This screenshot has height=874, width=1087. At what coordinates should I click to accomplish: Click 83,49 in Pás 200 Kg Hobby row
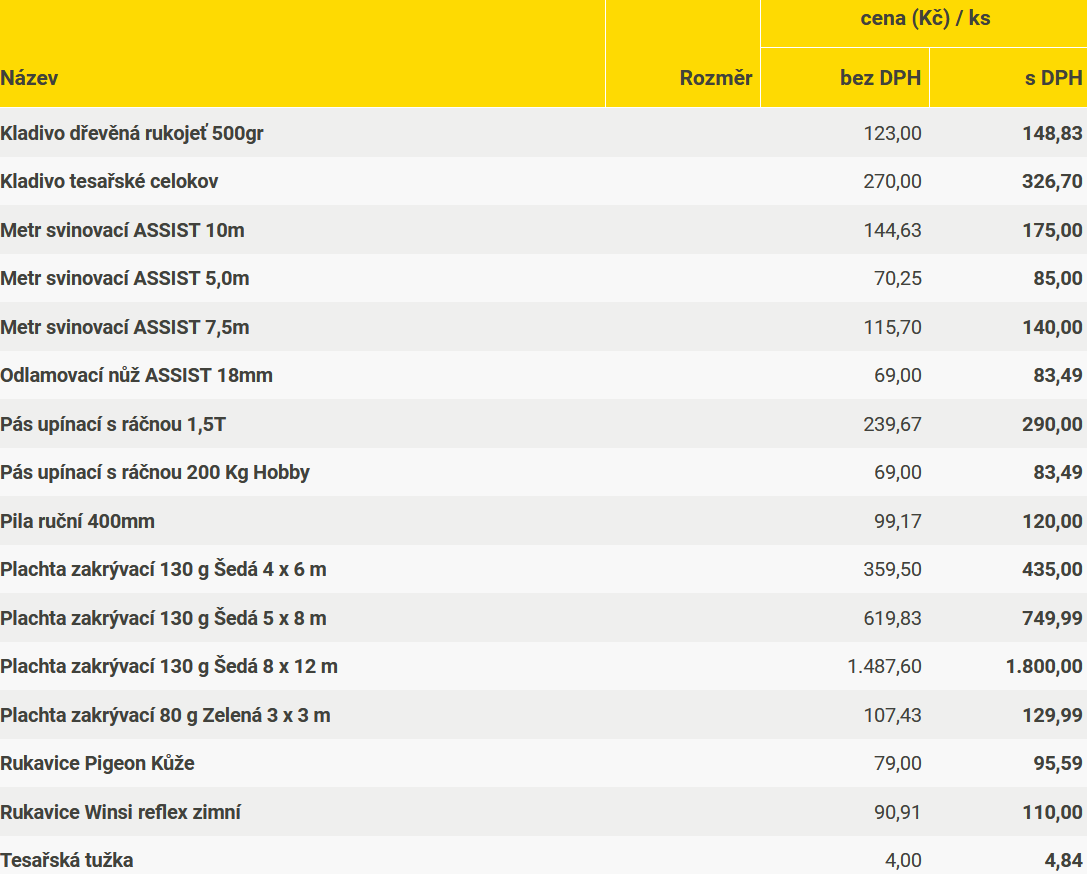point(1058,473)
